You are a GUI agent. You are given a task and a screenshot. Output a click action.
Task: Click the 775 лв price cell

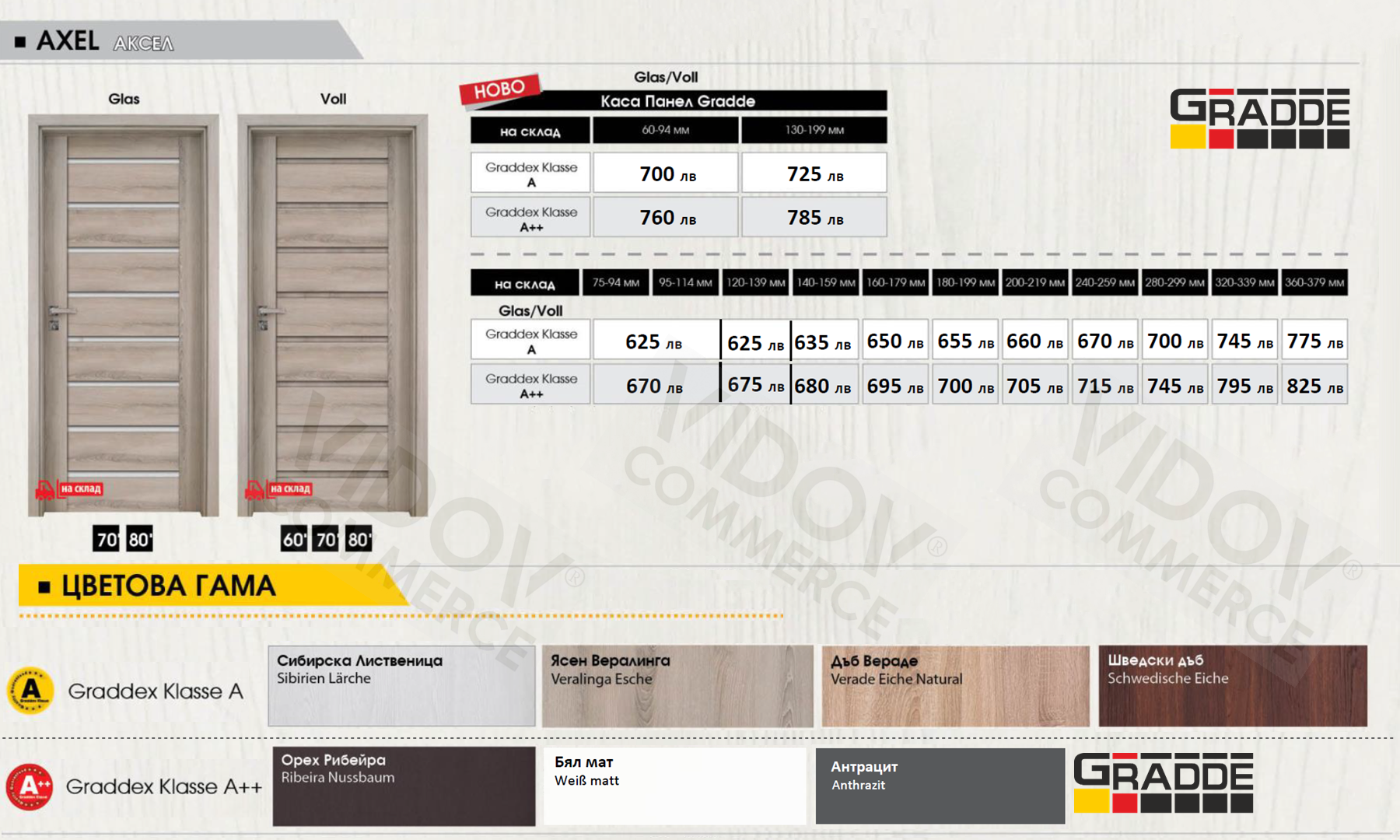[x=1314, y=340]
